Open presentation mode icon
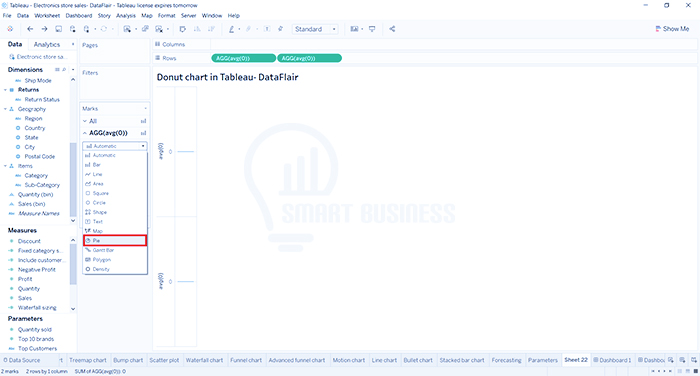This screenshot has width=700, height=376. pyautogui.click(x=372, y=29)
